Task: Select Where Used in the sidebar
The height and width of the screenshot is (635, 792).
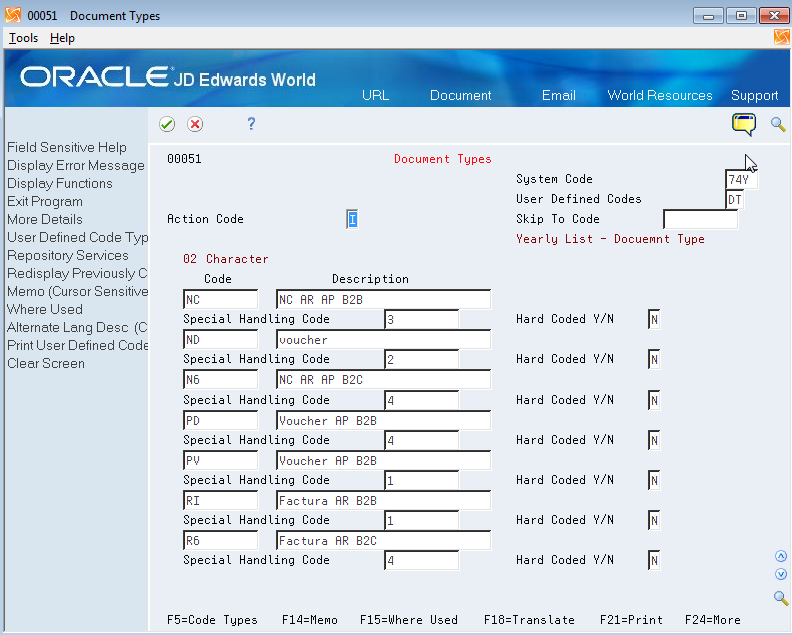Action: point(45,309)
